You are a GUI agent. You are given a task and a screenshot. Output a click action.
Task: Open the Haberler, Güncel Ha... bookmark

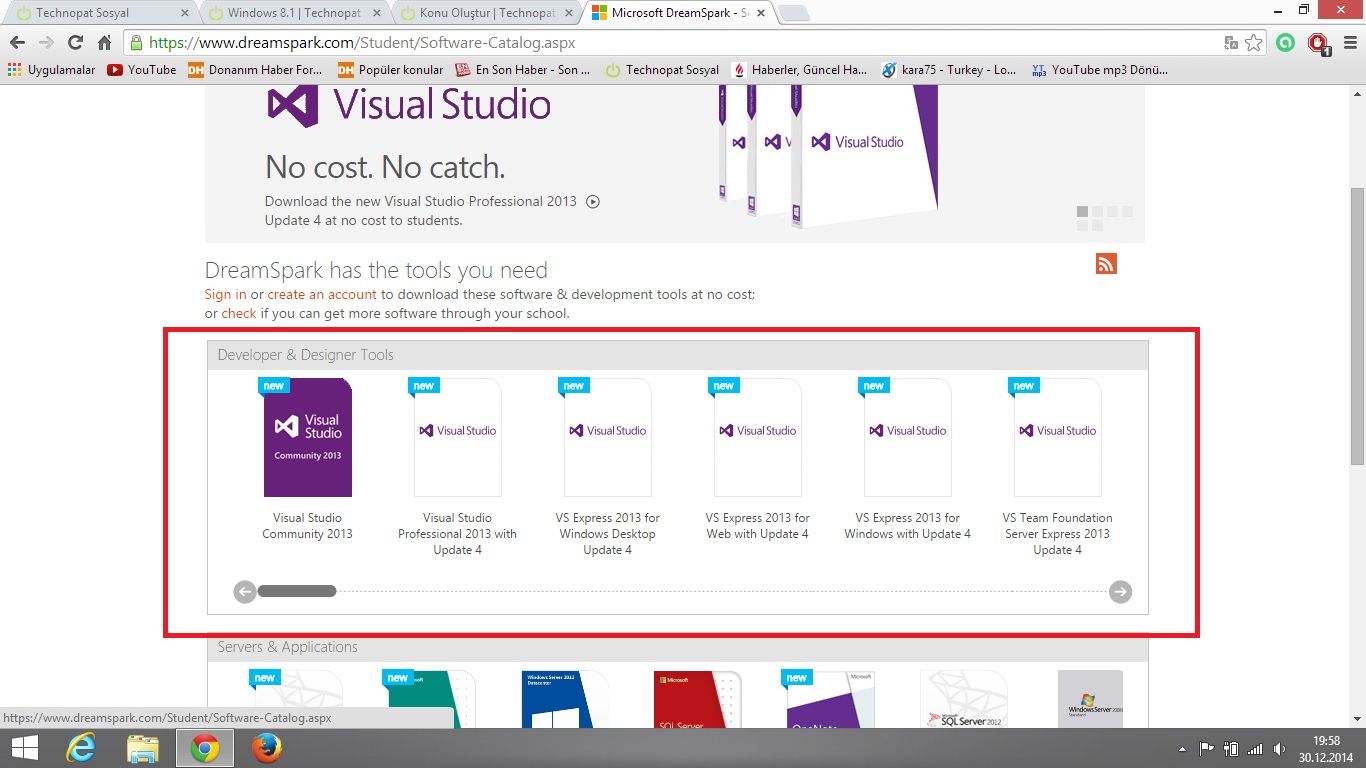tap(800, 70)
